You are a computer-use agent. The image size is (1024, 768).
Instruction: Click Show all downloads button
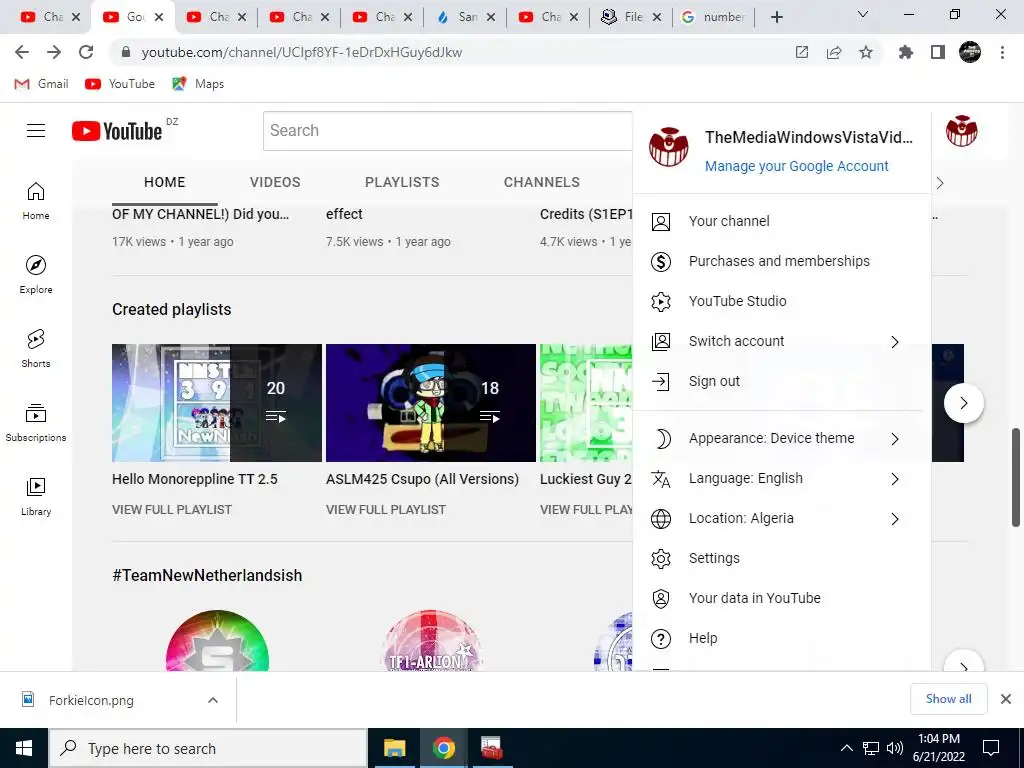pyautogui.click(x=948, y=699)
